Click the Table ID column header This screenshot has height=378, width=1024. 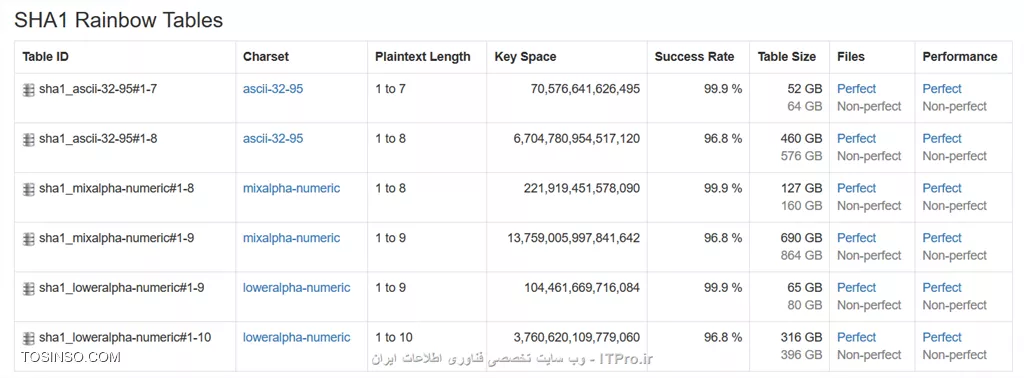(x=46, y=57)
